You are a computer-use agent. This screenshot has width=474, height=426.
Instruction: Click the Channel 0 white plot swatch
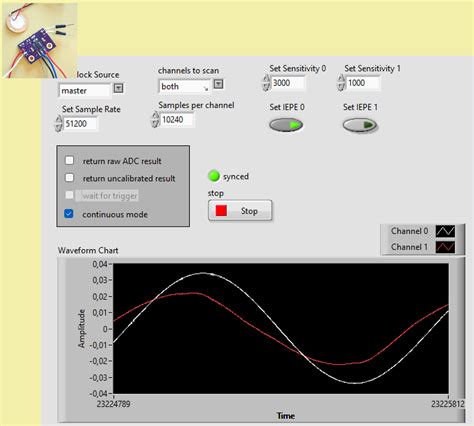tap(445, 231)
